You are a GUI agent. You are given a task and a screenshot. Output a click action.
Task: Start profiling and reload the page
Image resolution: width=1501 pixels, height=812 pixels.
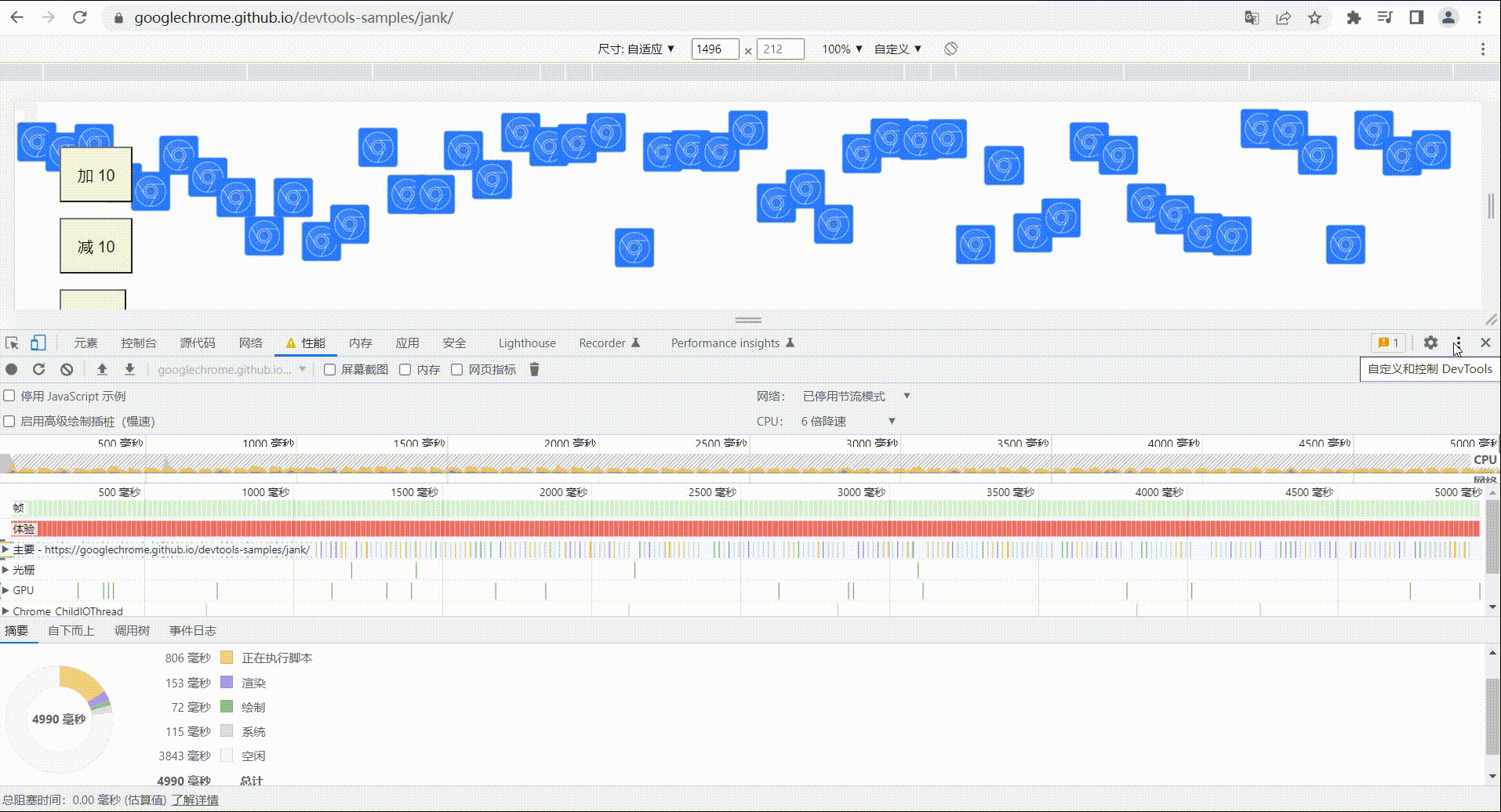[38, 369]
